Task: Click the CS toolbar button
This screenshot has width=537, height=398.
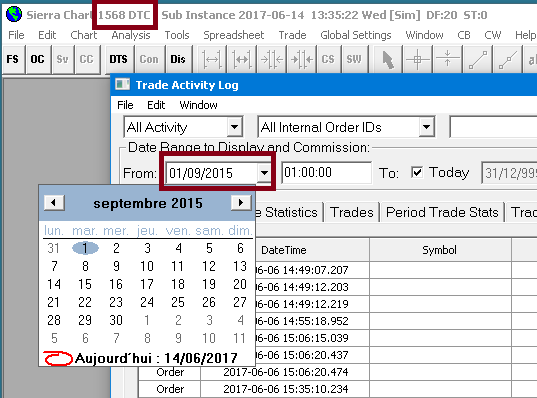Action: click(x=328, y=59)
